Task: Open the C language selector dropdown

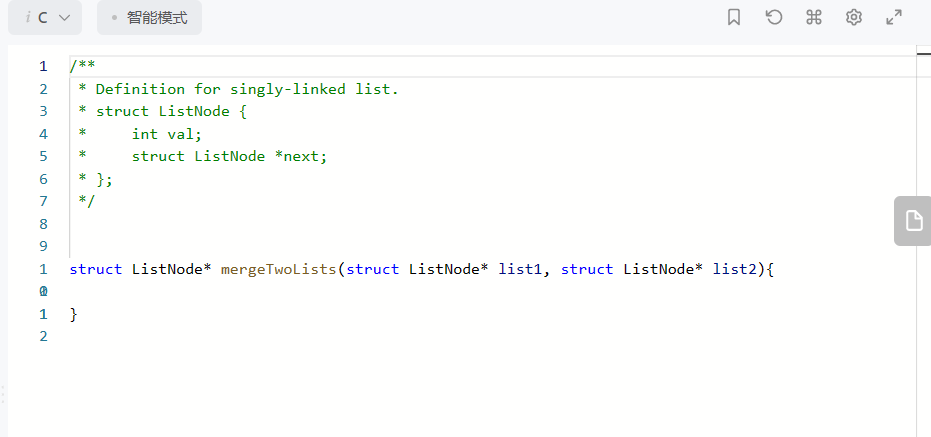Action: pos(45,18)
